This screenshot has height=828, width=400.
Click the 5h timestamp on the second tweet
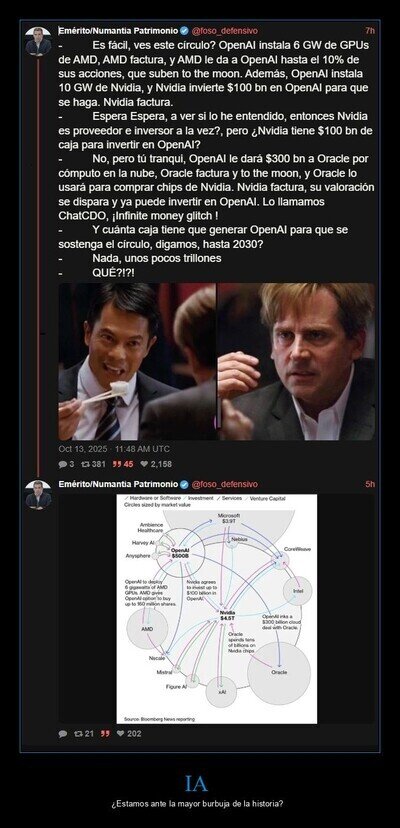(370, 484)
